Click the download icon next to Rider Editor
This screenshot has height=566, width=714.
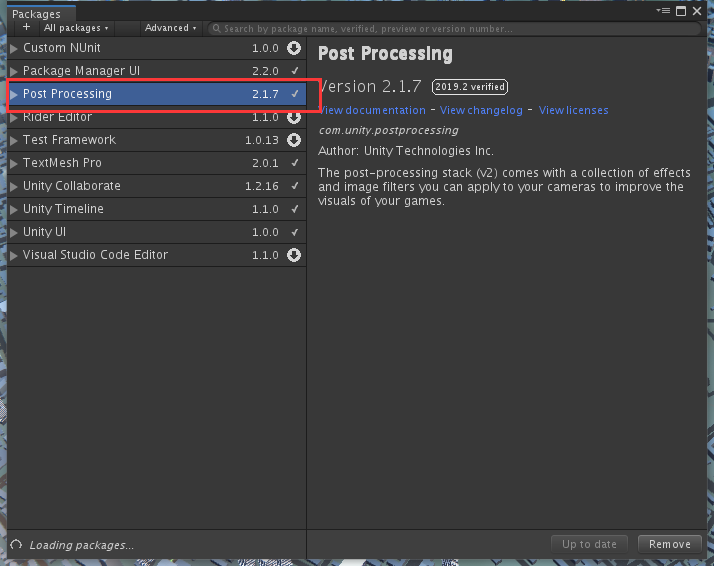click(294, 117)
